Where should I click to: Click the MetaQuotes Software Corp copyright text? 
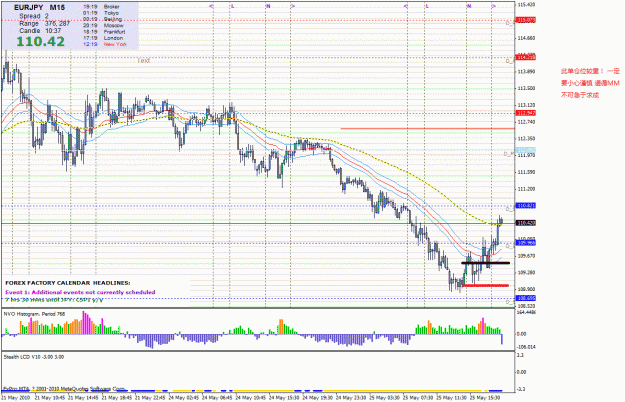click(65, 388)
